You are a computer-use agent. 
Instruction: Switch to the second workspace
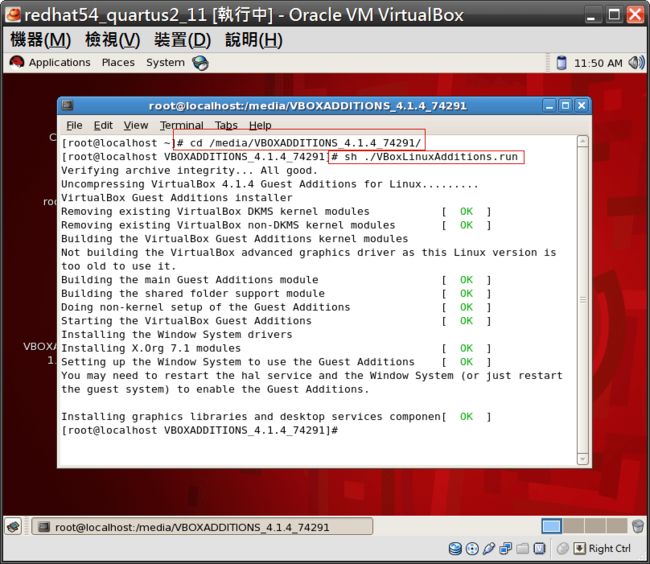pos(571,526)
